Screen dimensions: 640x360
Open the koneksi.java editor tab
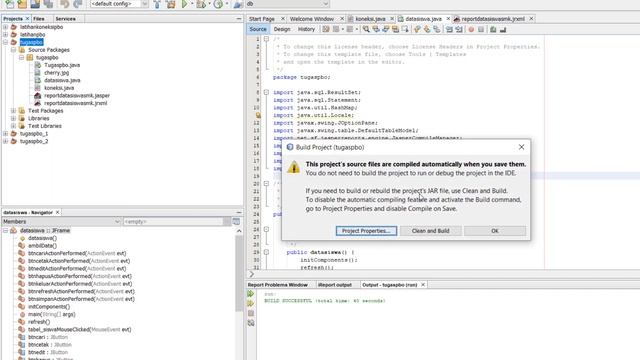[x=370, y=19]
